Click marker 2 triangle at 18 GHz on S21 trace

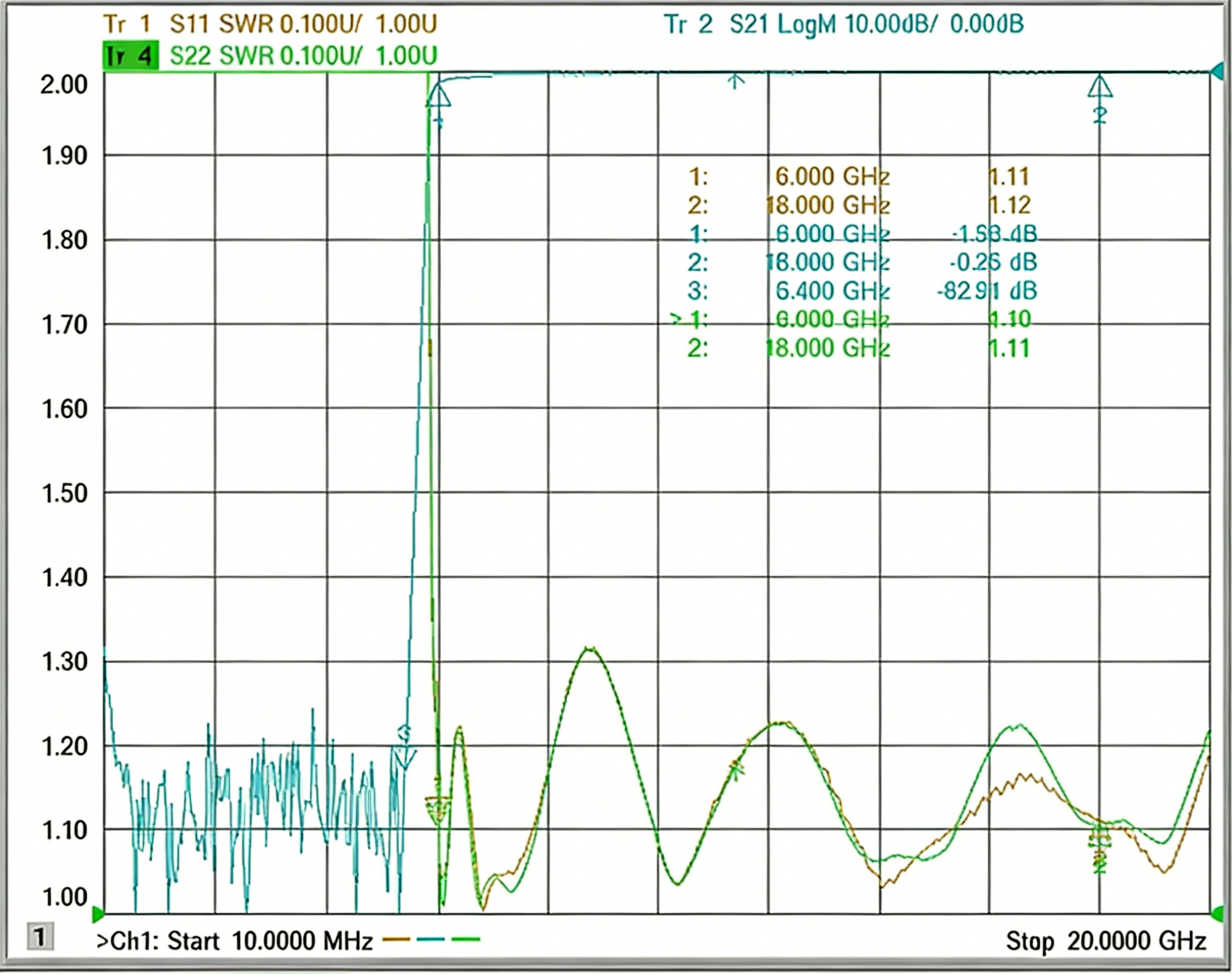click(x=1100, y=87)
